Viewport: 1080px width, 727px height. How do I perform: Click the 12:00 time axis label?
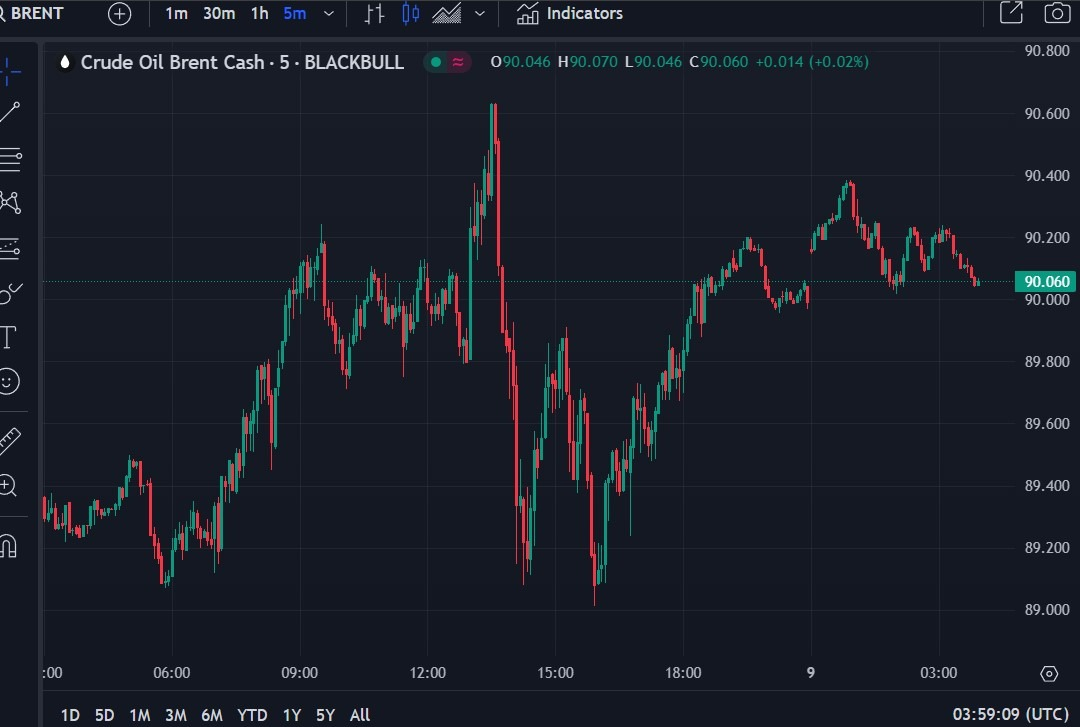(x=428, y=672)
